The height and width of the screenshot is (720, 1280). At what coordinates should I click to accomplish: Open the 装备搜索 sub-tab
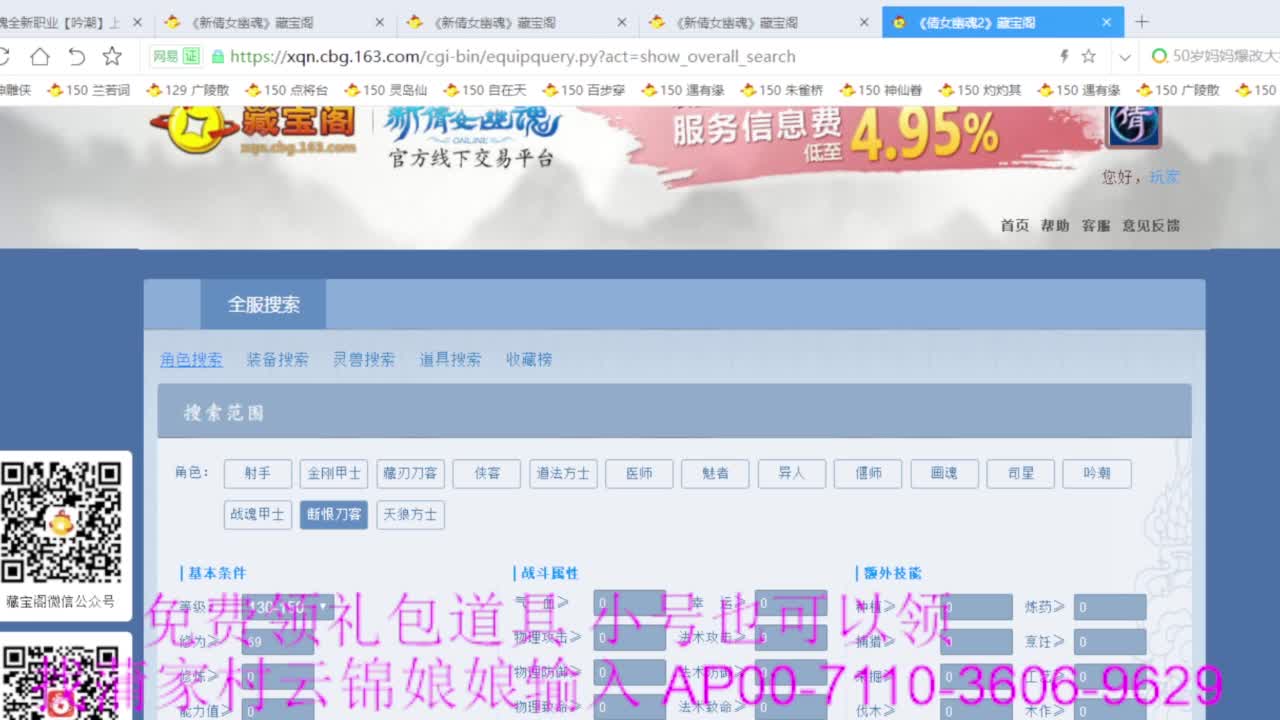point(277,359)
